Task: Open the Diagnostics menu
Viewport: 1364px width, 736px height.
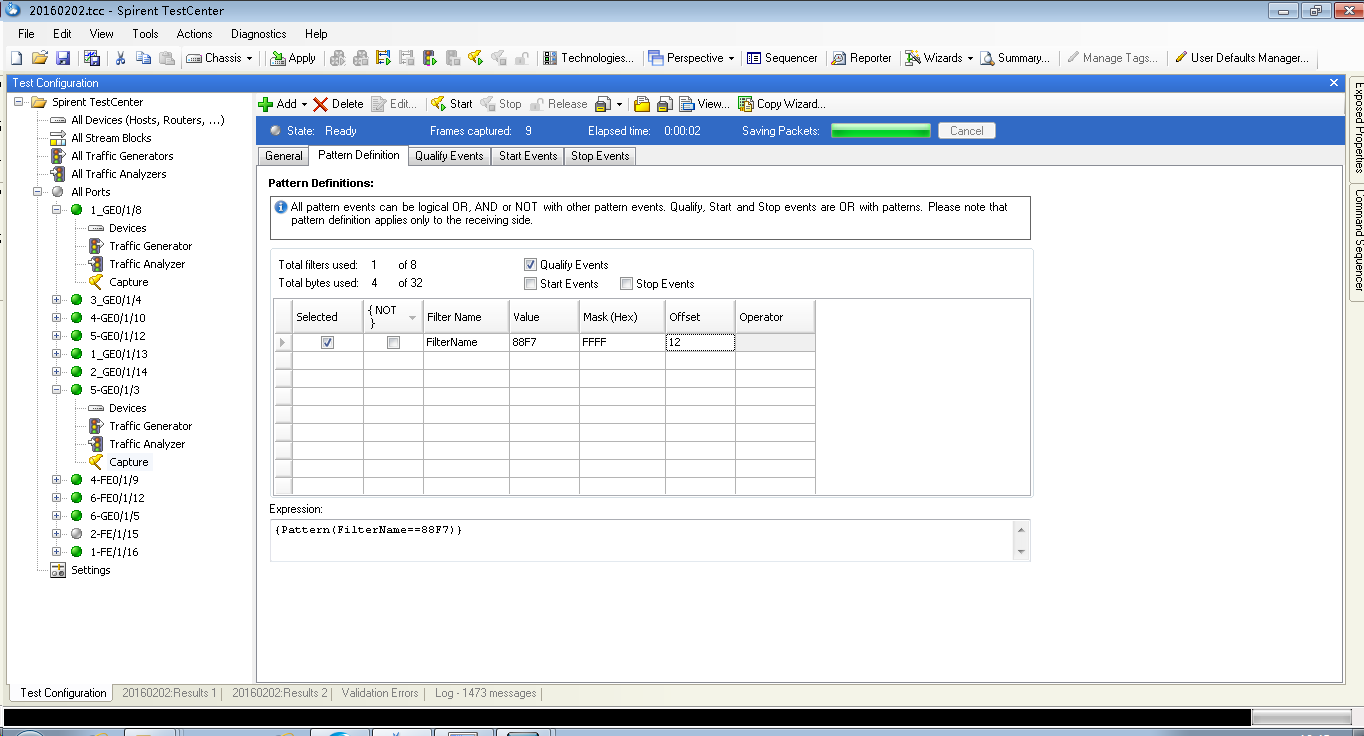Action: click(258, 34)
